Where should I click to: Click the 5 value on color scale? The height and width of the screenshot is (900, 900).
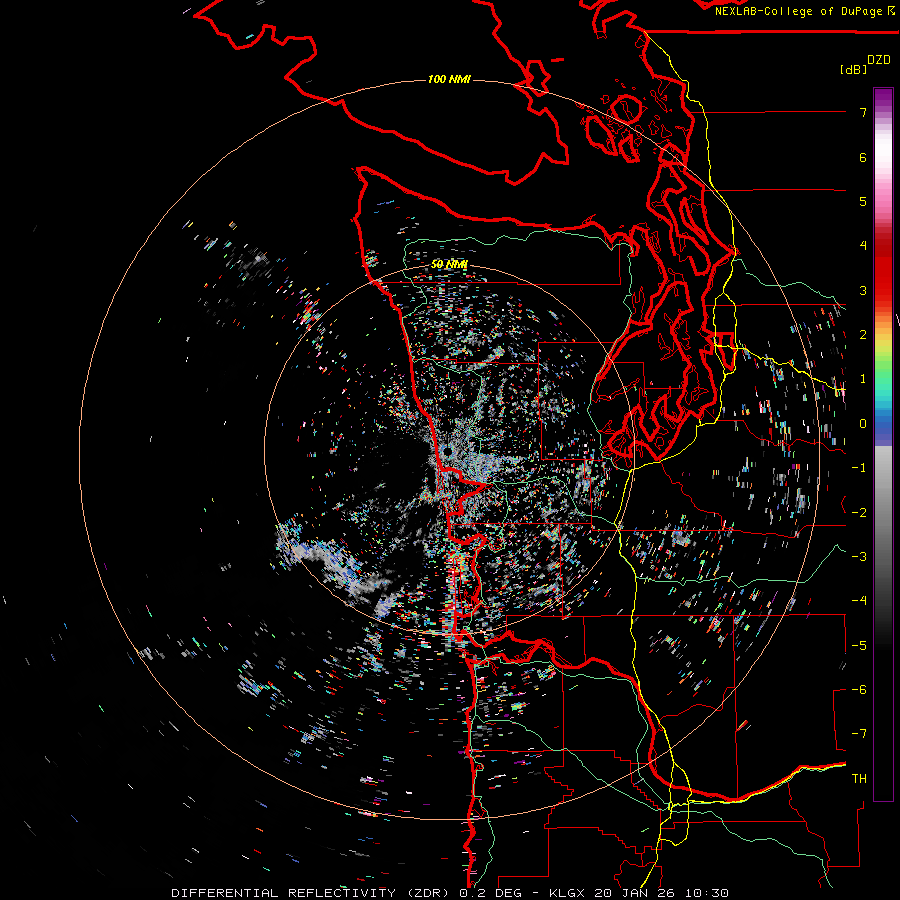863,201
